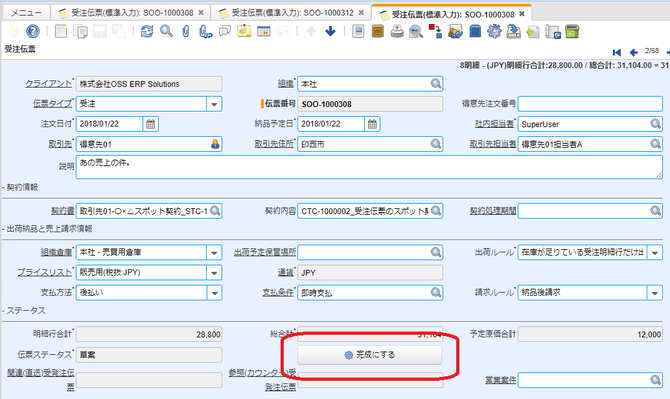
Task: Open zoom across magnifier-with-arrow icon
Action: pos(416,31)
